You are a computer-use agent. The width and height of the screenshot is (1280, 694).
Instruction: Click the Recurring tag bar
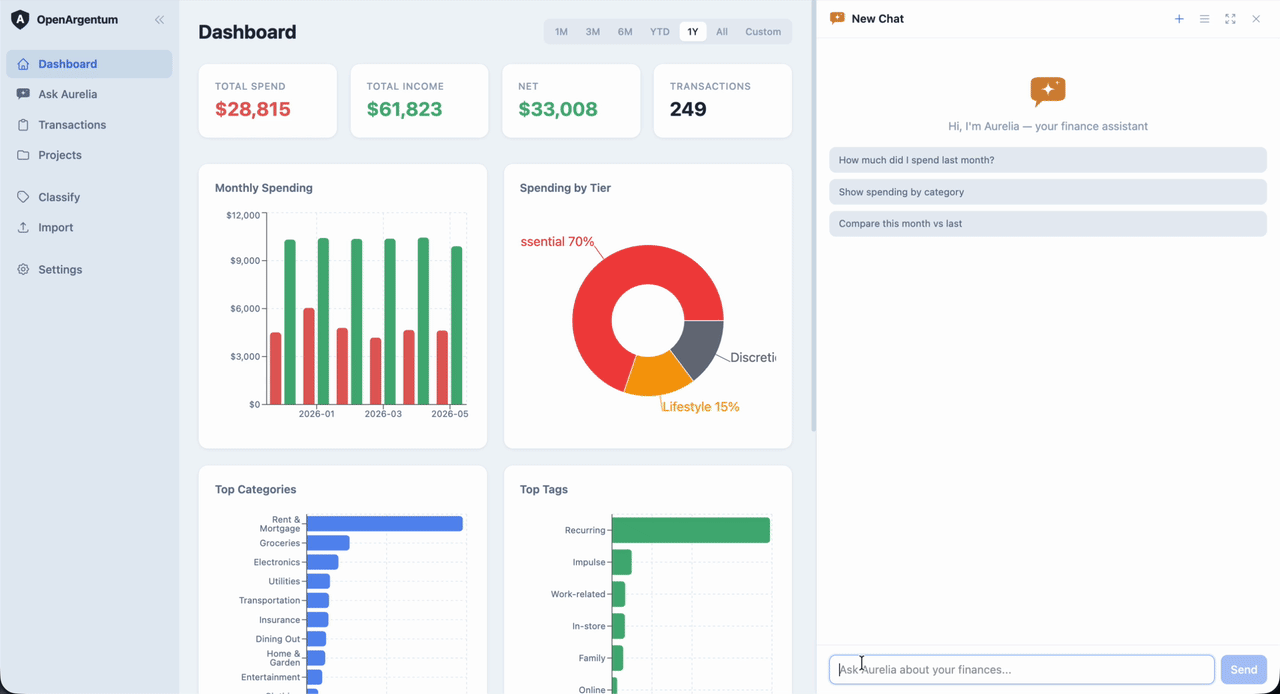[691, 530]
